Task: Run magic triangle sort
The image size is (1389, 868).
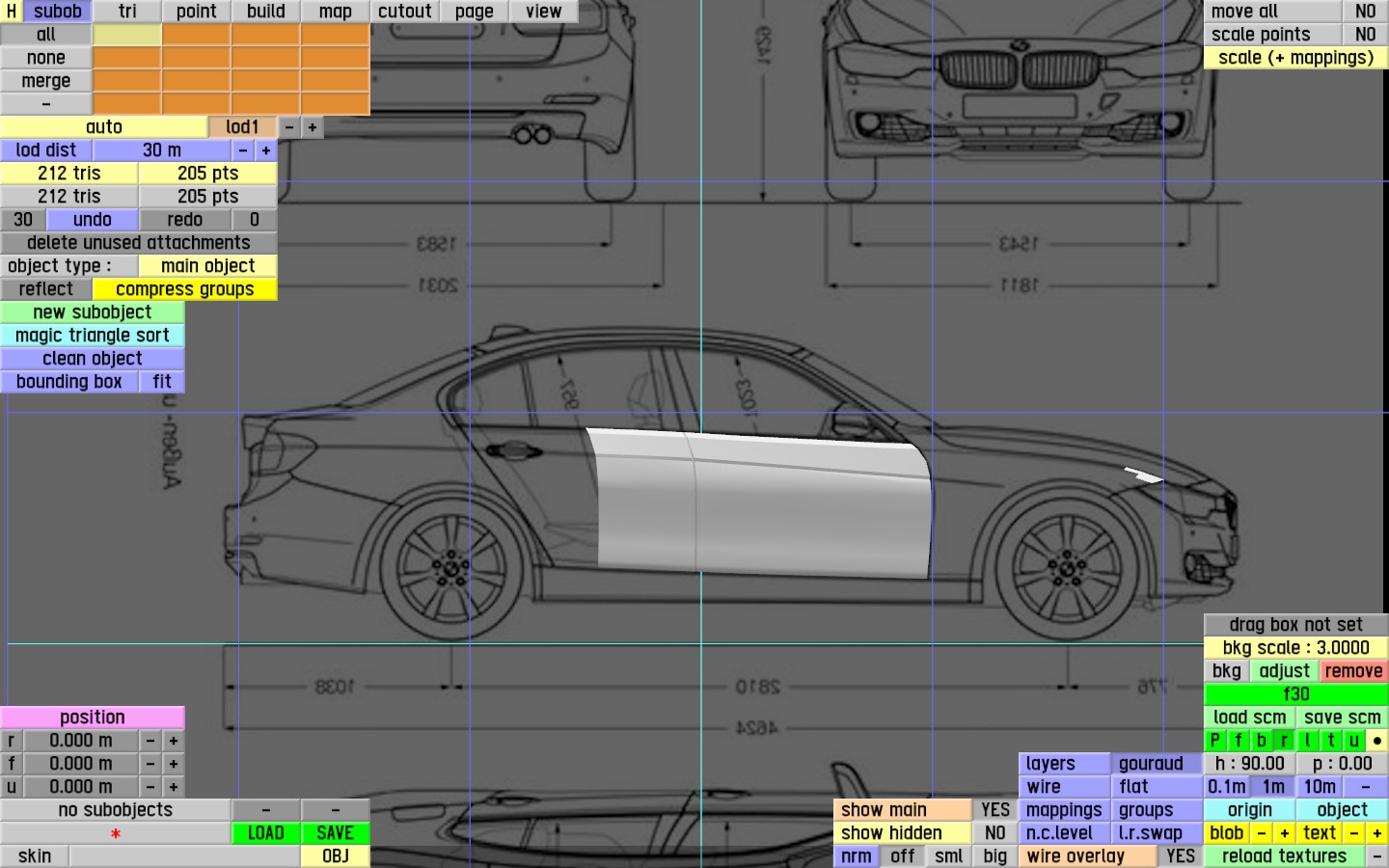Action: (x=93, y=336)
